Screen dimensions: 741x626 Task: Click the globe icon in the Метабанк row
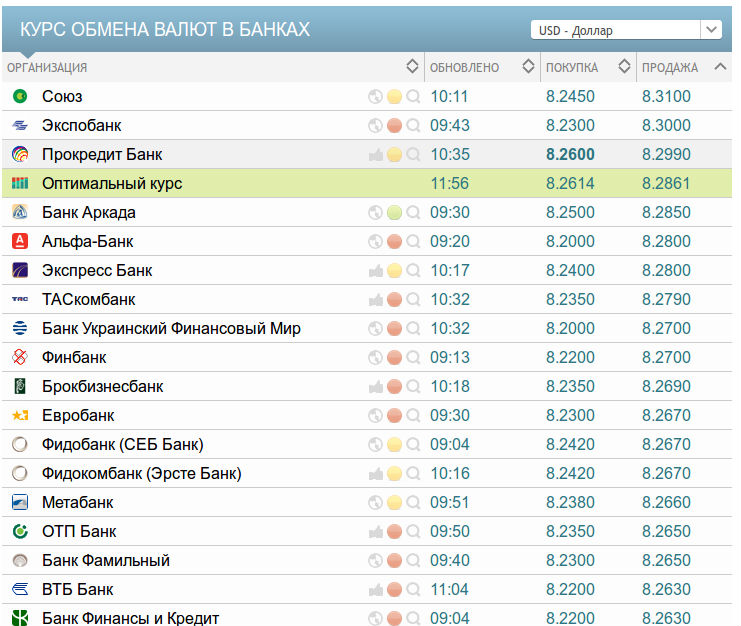pyautogui.click(x=375, y=503)
